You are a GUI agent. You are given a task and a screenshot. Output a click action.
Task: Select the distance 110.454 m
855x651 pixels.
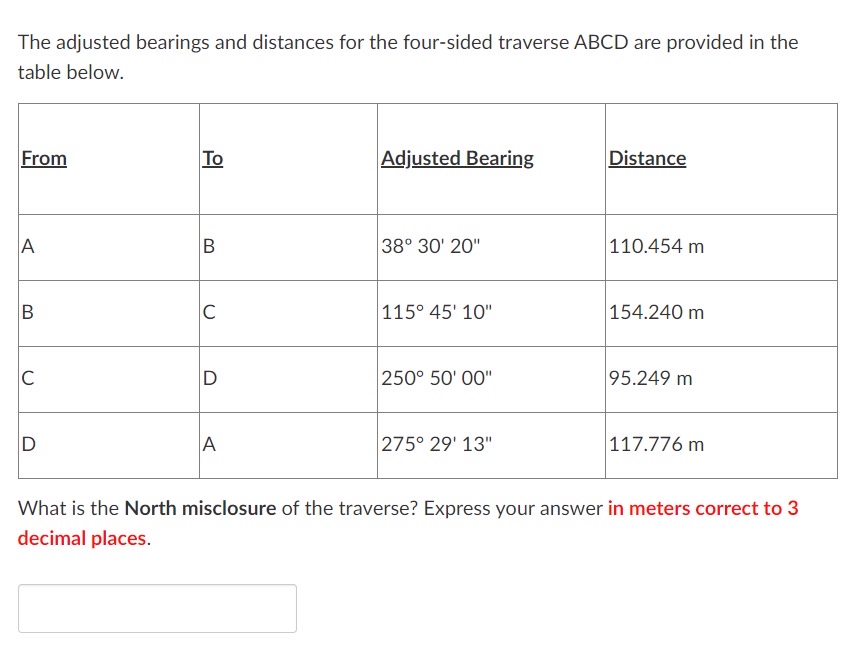[657, 245]
